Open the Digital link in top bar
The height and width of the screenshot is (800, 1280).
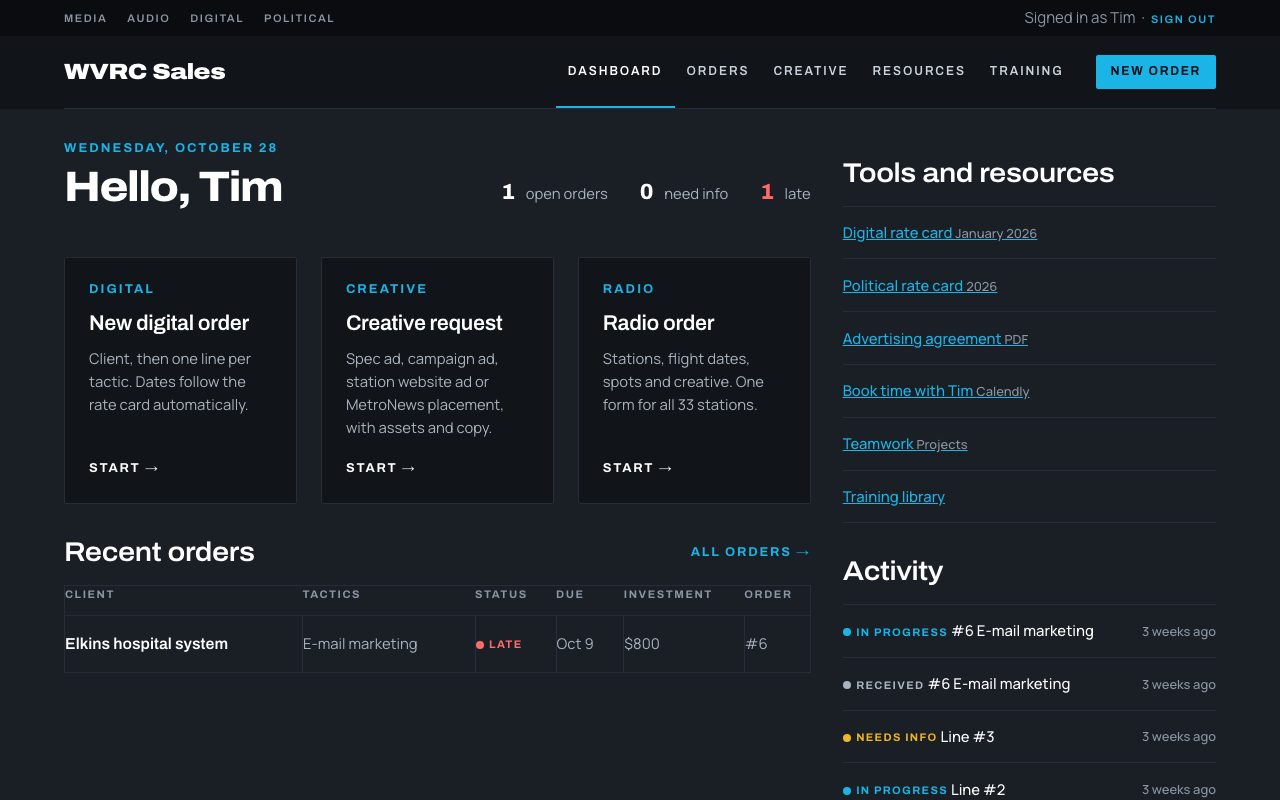(x=217, y=18)
